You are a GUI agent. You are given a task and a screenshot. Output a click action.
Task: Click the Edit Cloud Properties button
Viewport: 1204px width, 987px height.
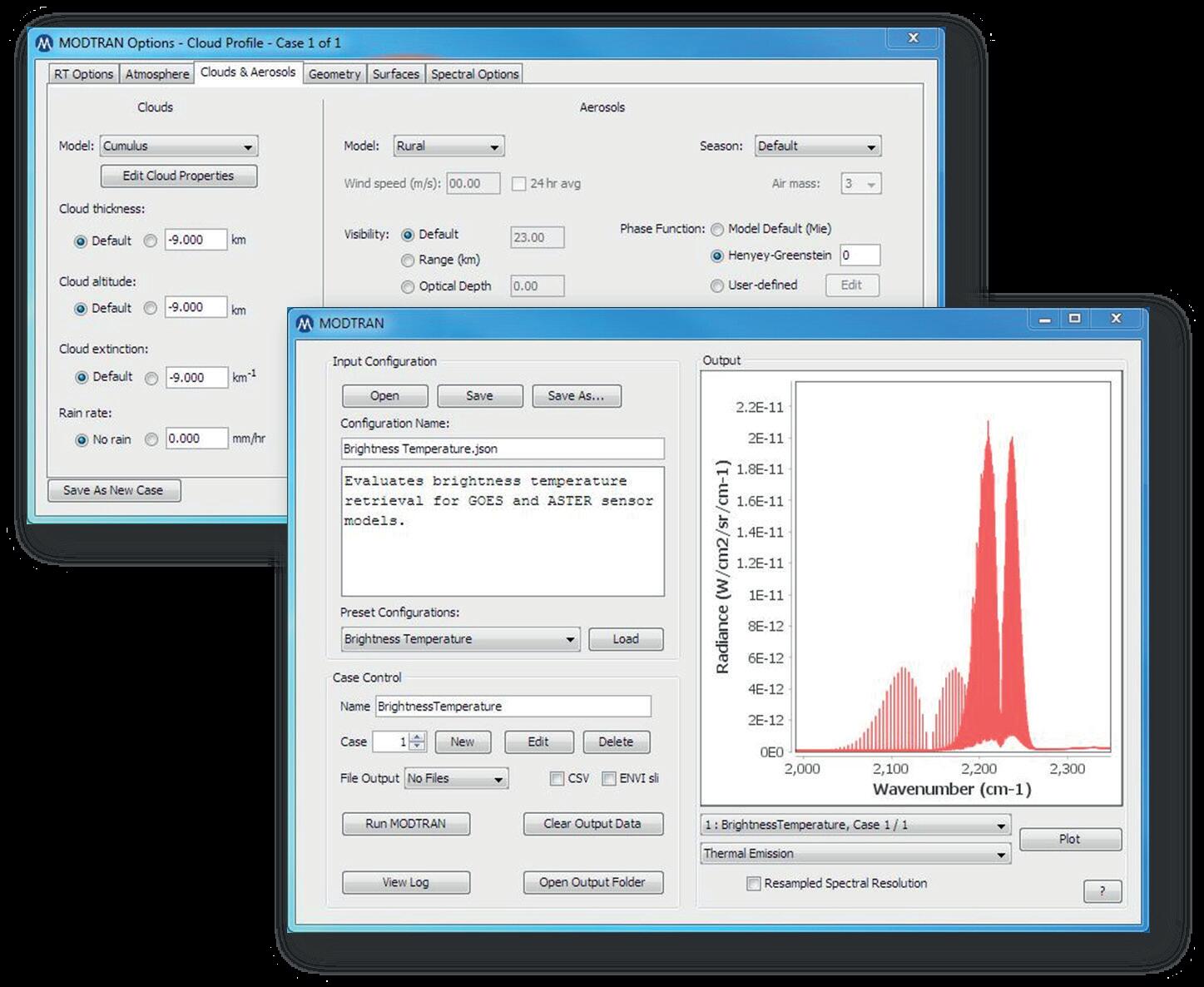tap(178, 176)
